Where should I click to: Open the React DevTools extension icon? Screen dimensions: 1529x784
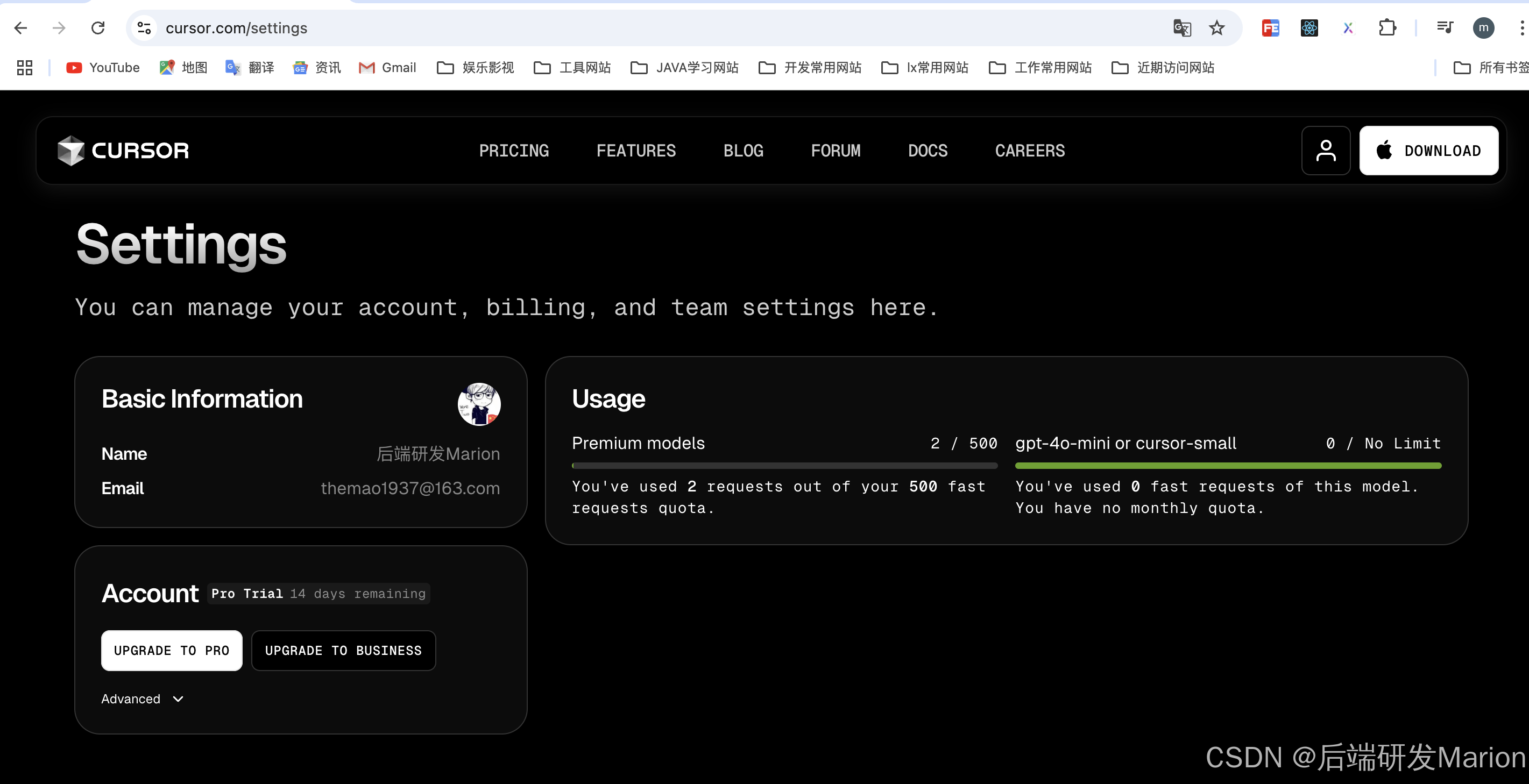pos(1309,28)
